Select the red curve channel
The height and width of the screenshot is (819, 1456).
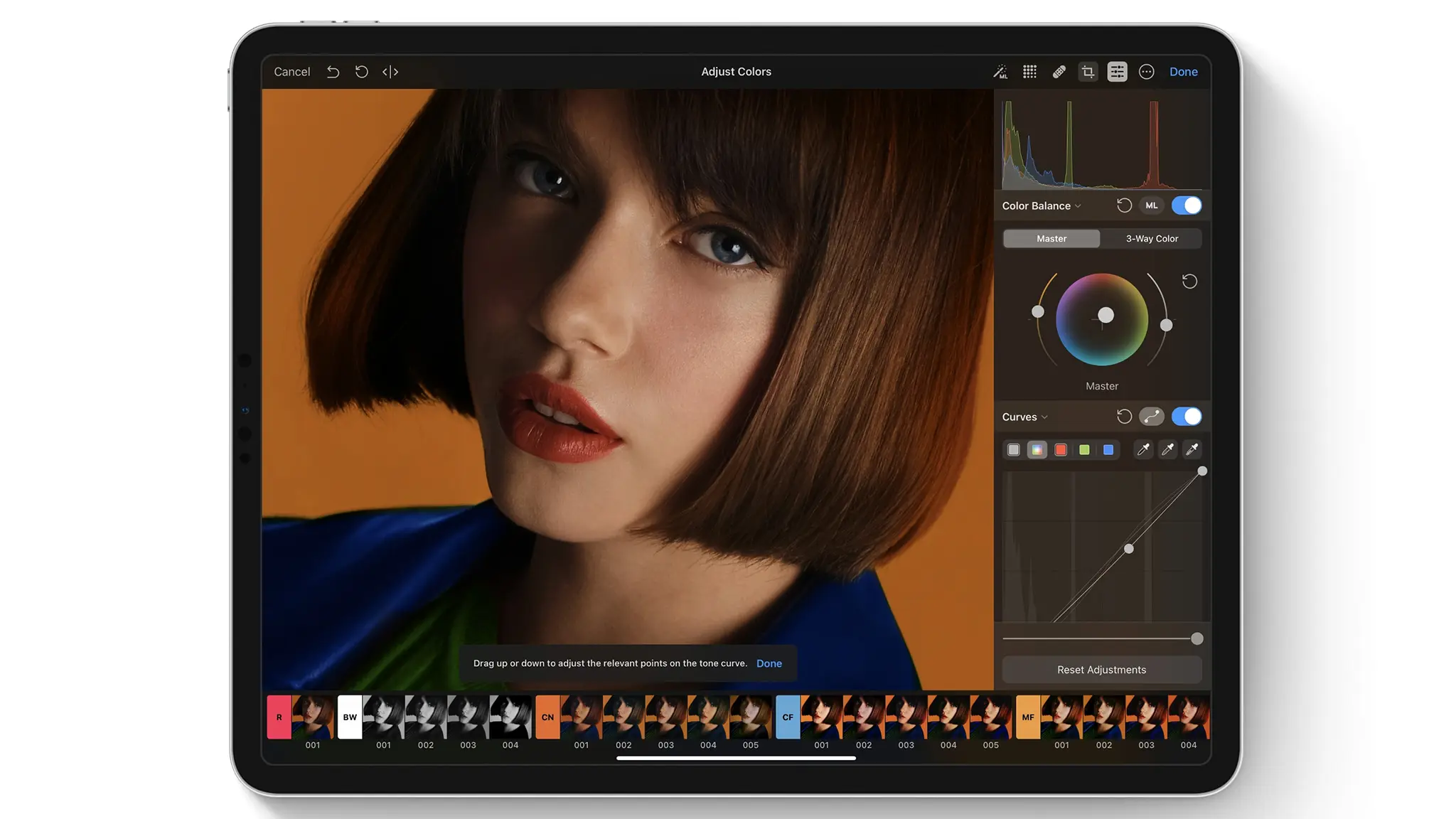coord(1061,449)
